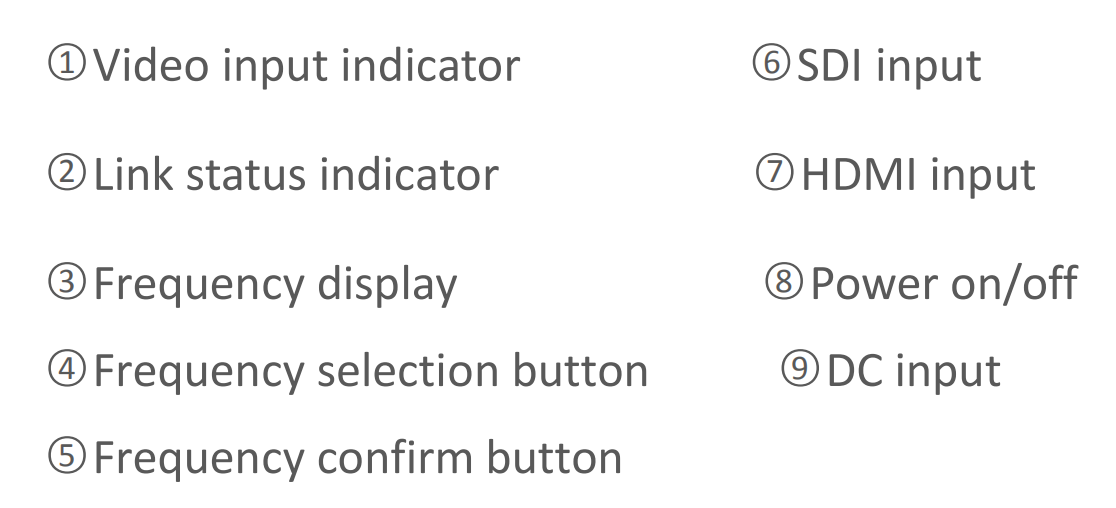
Task: Select the Link status indicator text
Action: click(296, 175)
